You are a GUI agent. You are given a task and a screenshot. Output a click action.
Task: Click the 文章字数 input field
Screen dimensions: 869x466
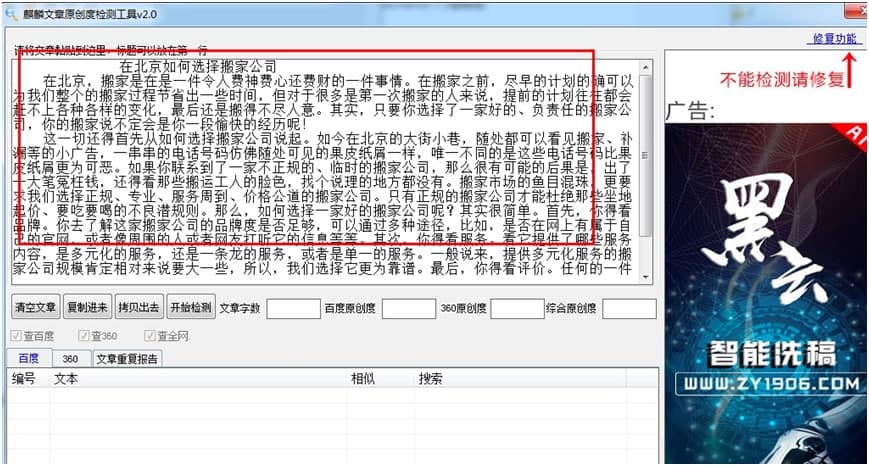pos(294,308)
